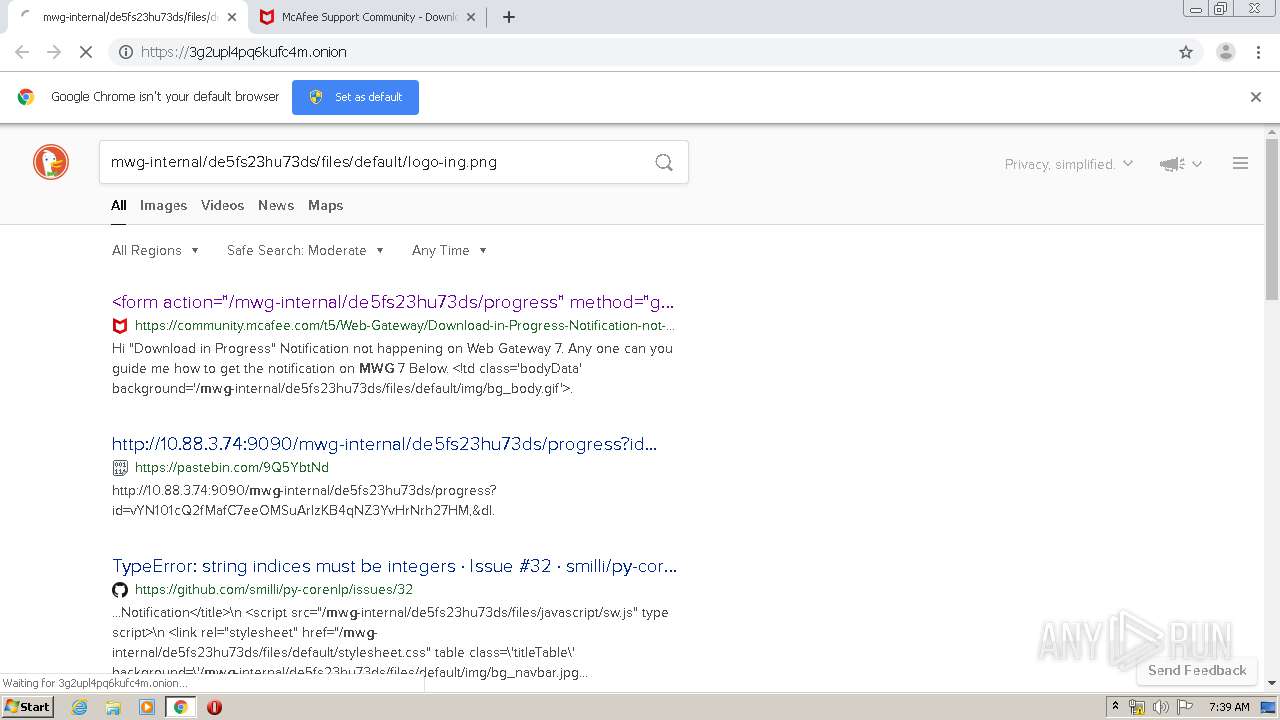This screenshot has height=720, width=1280.
Task: Click the Chrome forward arrow
Action: pyautogui.click(x=54, y=52)
